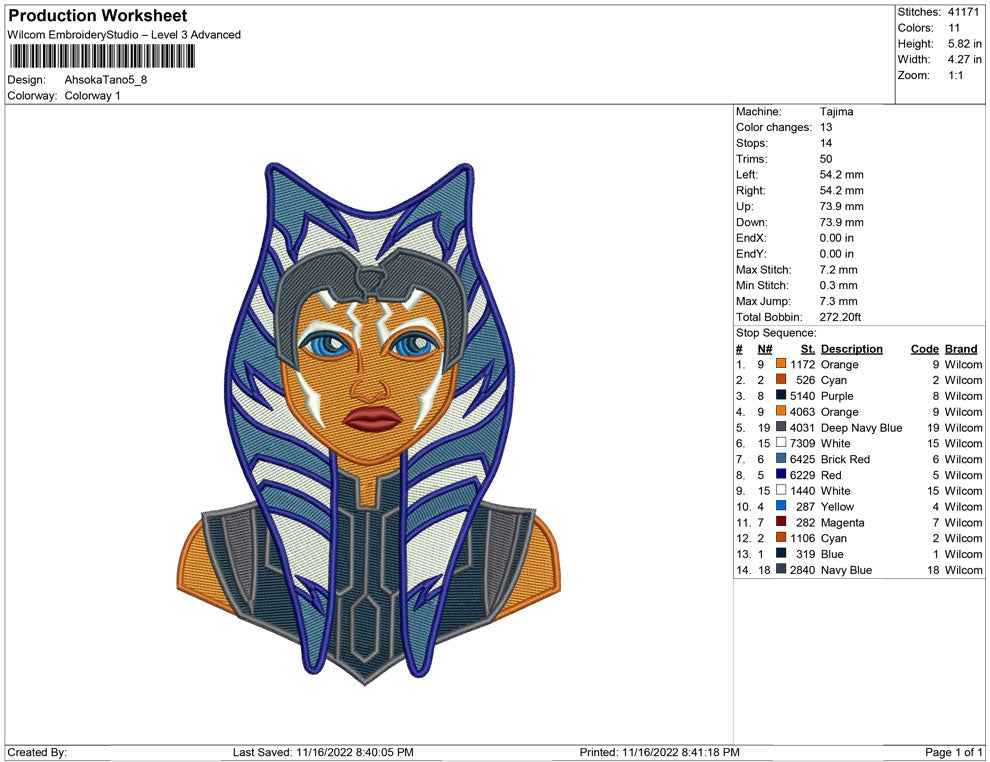The height and width of the screenshot is (762, 990).
Task: Click the Total Bobbin value 272.20ft
Action: (840, 317)
